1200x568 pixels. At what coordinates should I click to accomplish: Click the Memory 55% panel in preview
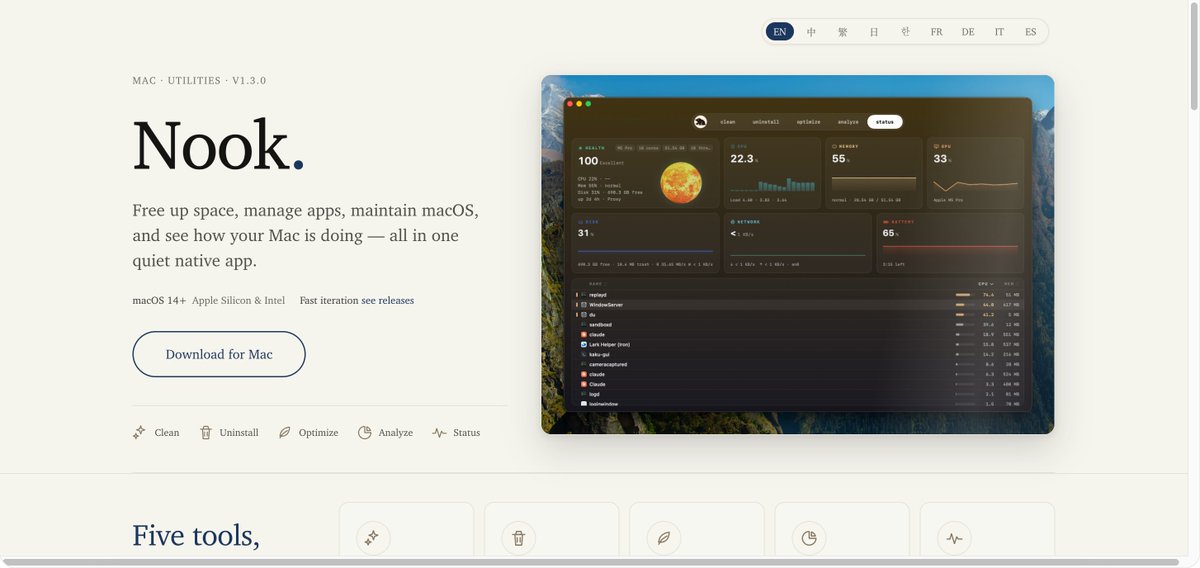coord(874,173)
